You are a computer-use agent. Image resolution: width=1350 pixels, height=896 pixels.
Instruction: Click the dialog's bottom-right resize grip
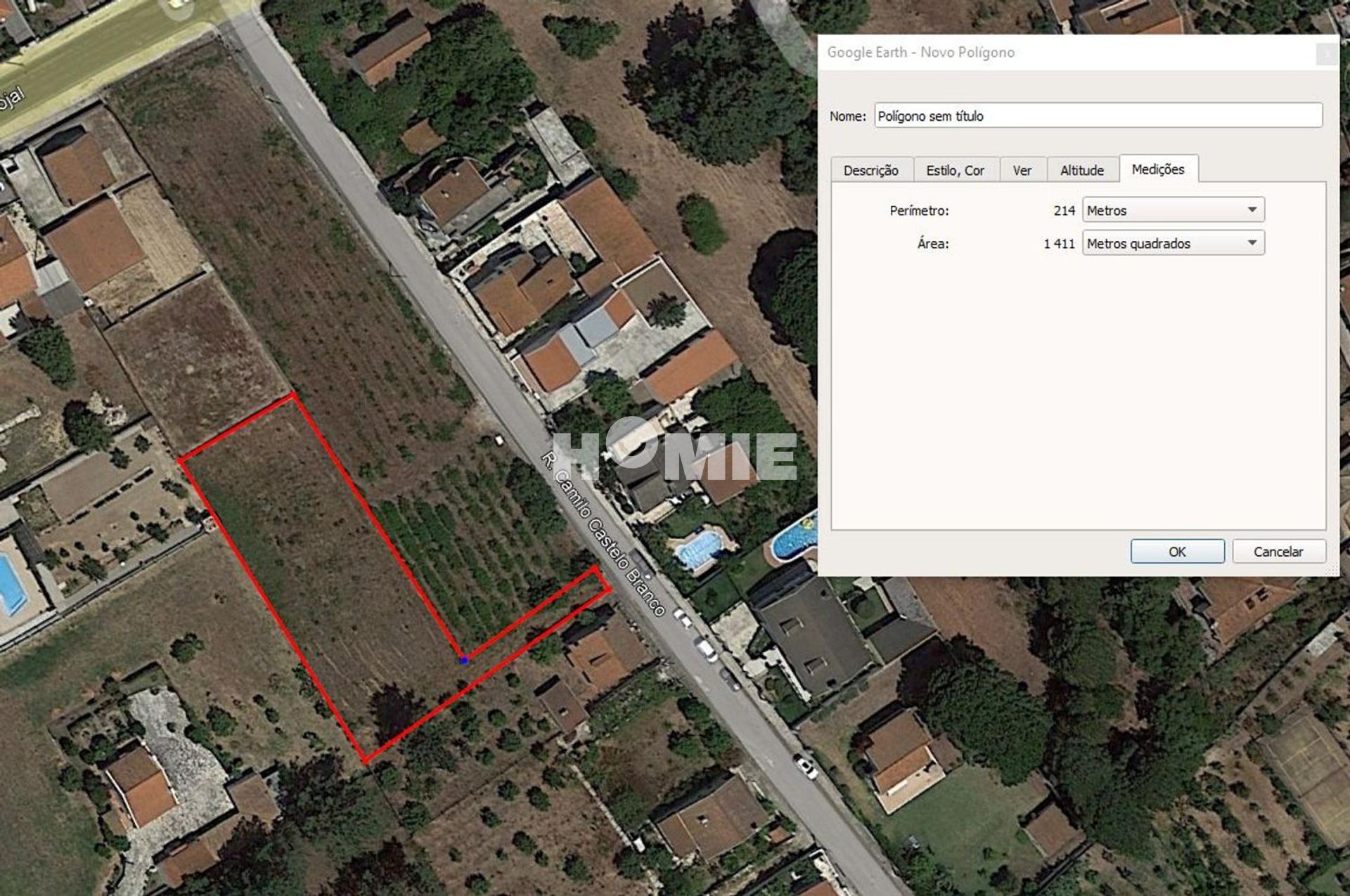coord(1332,571)
